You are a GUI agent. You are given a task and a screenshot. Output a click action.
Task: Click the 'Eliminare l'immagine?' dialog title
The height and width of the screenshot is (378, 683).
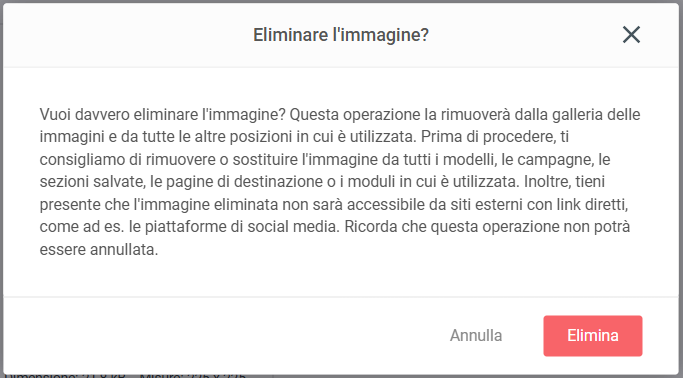(x=341, y=35)
